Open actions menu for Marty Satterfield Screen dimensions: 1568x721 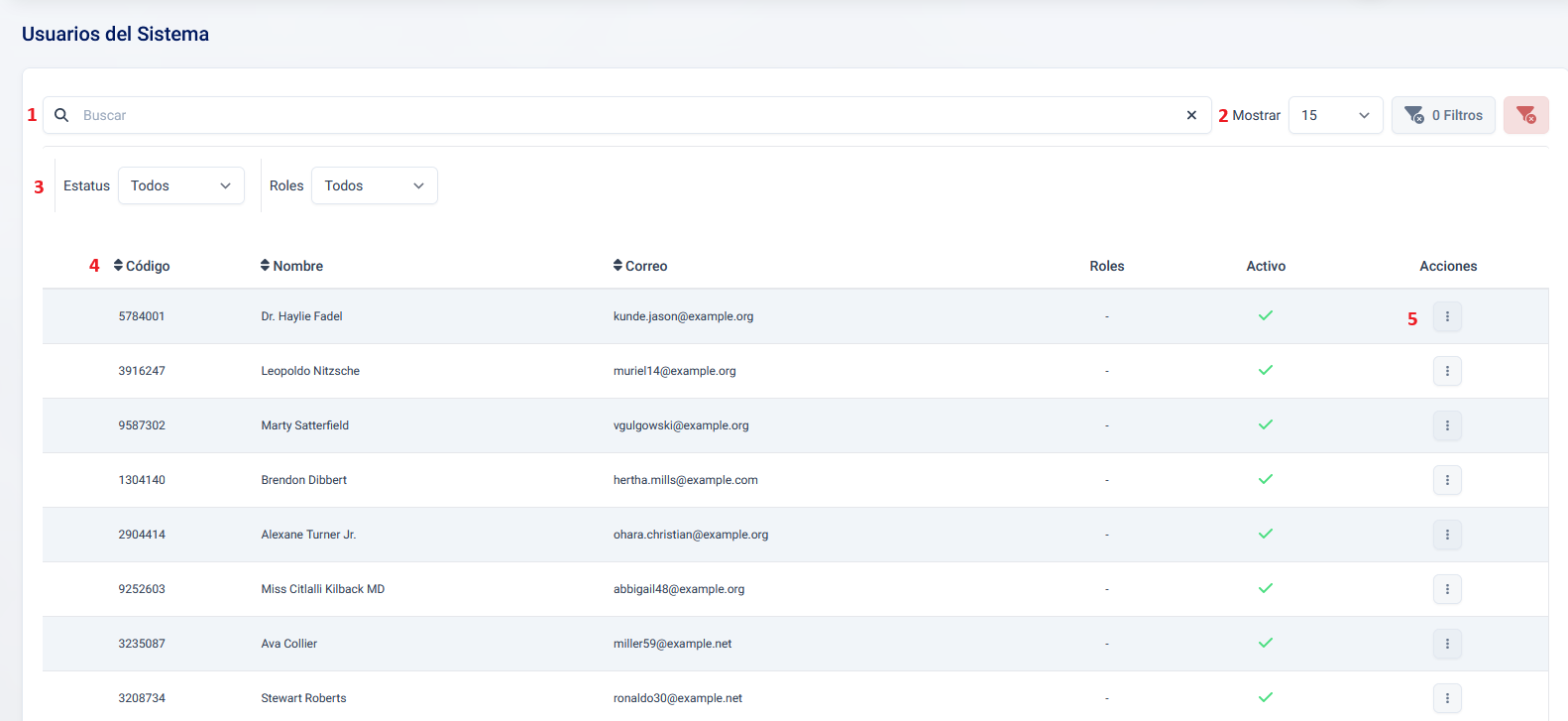point(1447,425)
